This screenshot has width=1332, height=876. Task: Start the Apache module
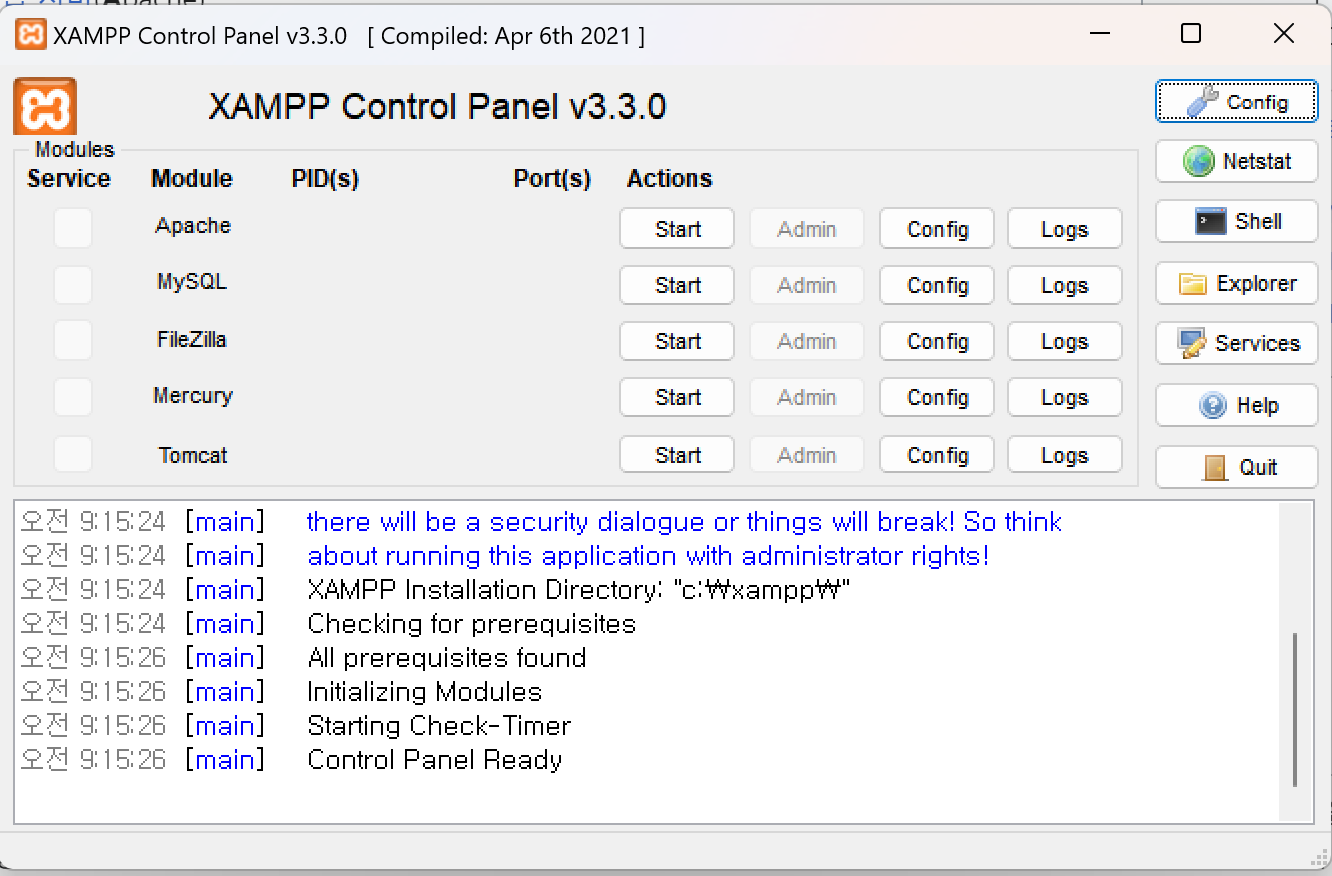point(677,229)
